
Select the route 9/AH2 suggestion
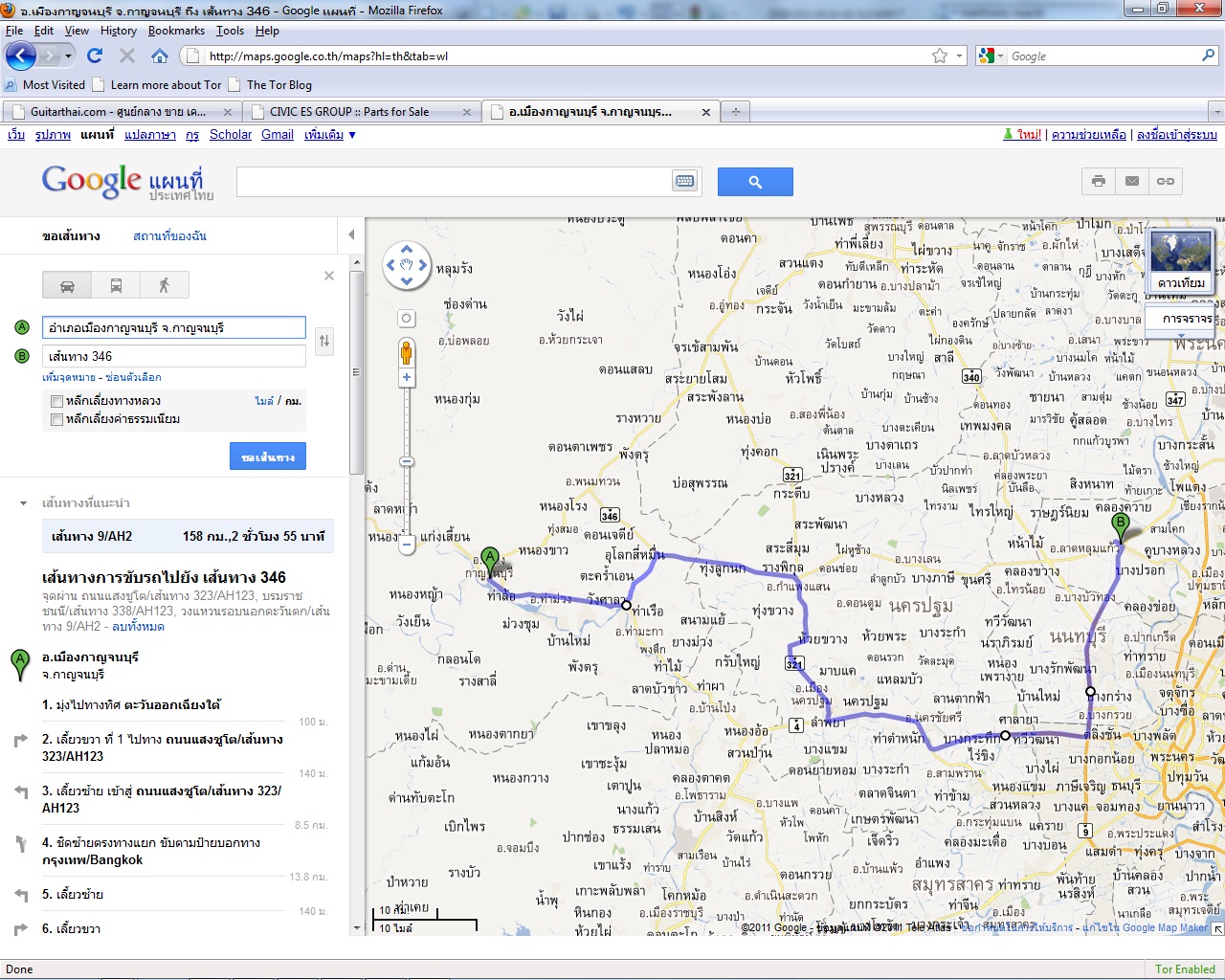point(188,536)
